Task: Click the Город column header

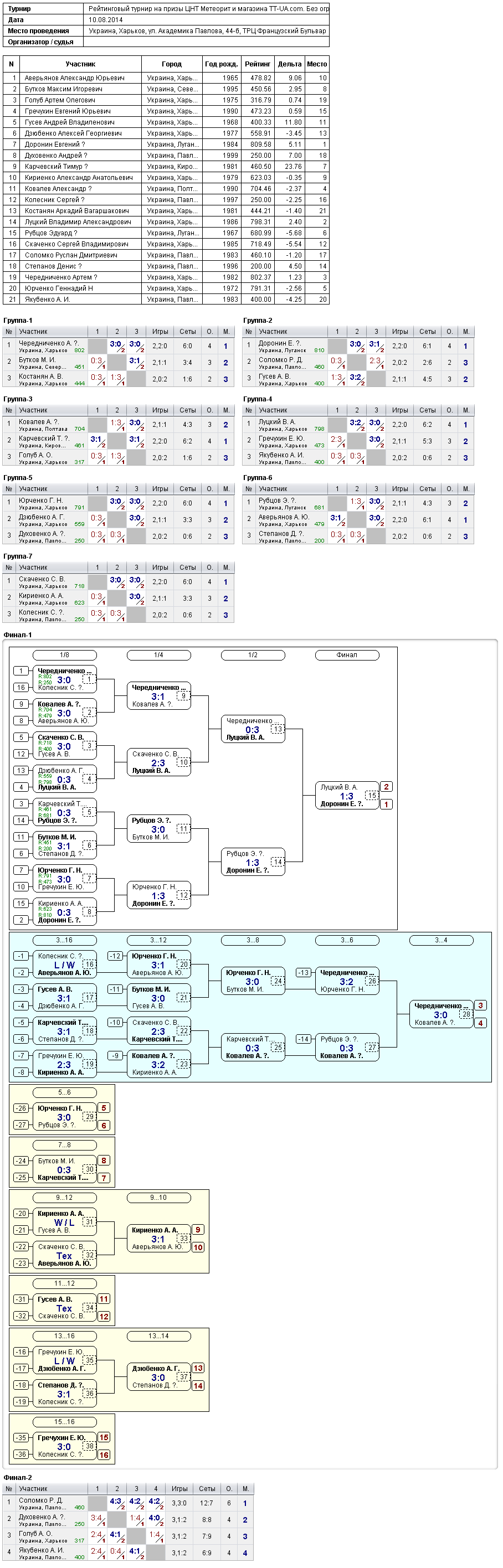Action: pyautogui.click(x=172, y=64)
